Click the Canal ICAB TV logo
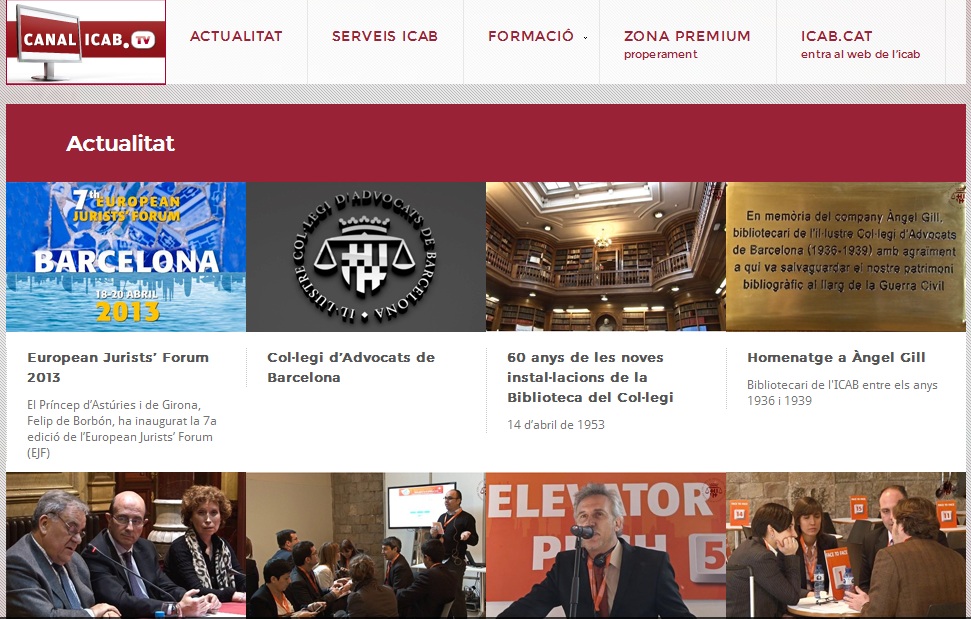The height and width of the screenshot is (619, 971). (x=86, y=42)
